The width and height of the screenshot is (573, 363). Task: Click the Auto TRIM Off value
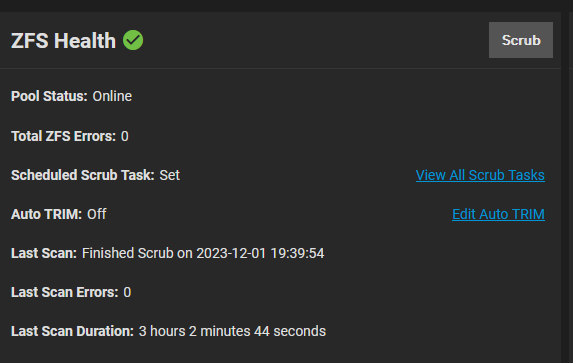point(96,214)
